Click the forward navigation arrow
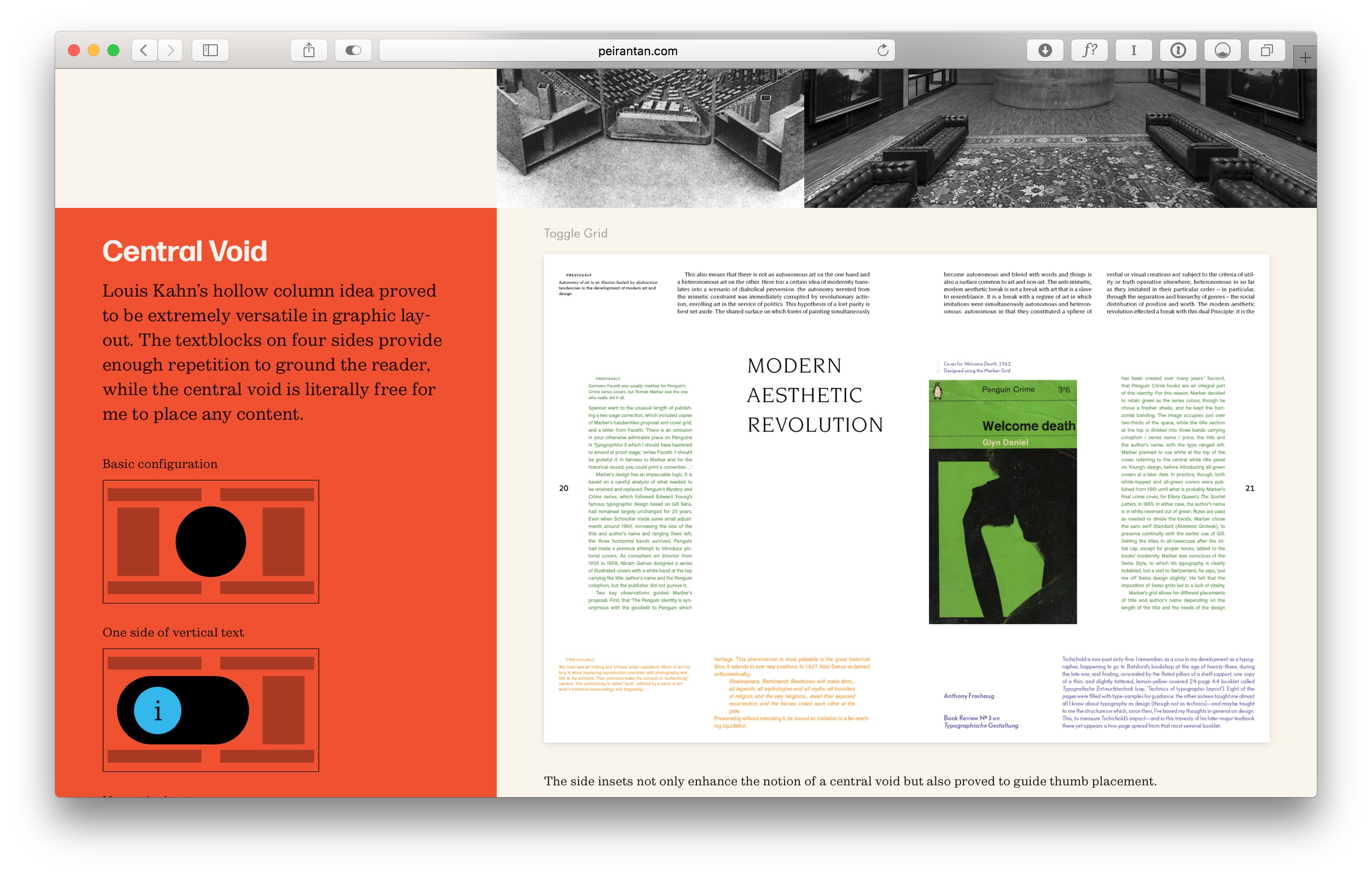Viewport: 1372px width, 876px height. coord(171,50)
